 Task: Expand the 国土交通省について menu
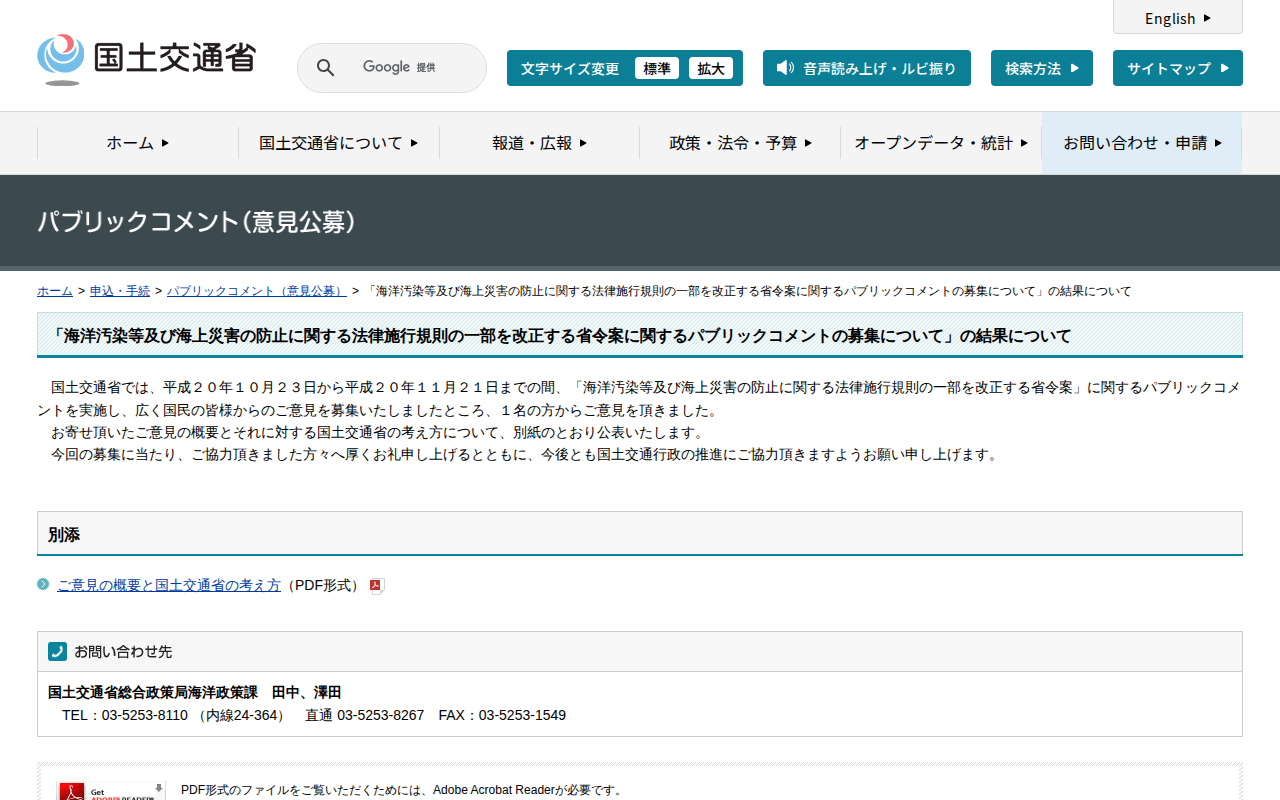[x=338, y=143]
